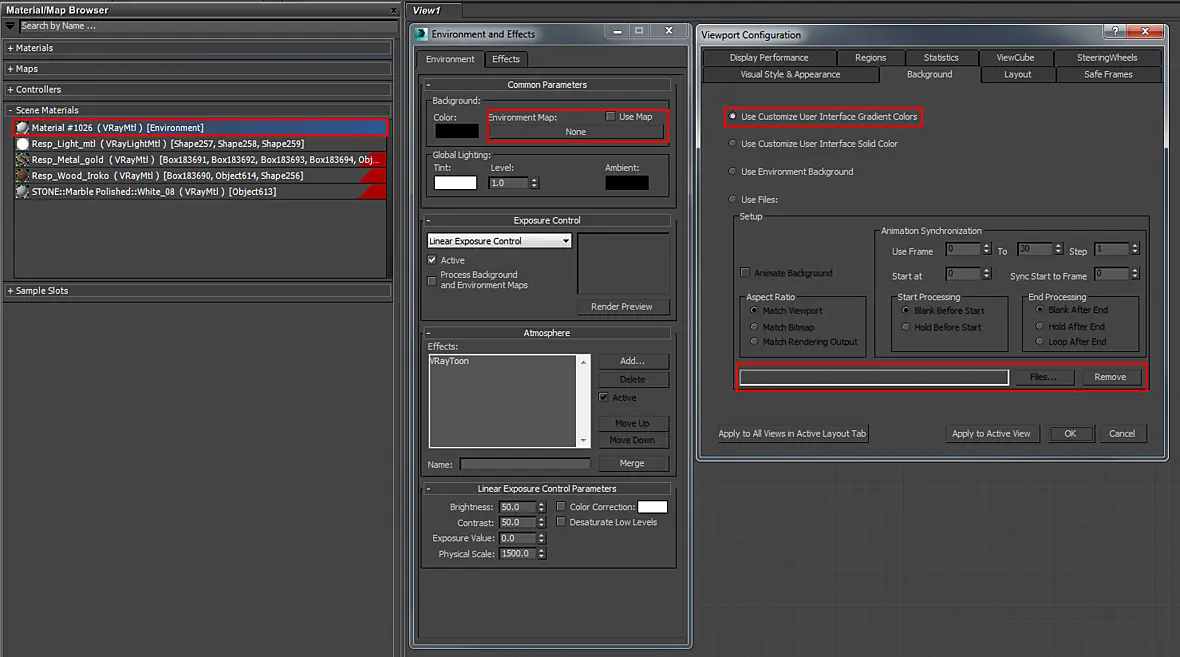Screen dimensions: 1180x657
Task: Switch to the Environment tab
Action: (x=450, y=59)
